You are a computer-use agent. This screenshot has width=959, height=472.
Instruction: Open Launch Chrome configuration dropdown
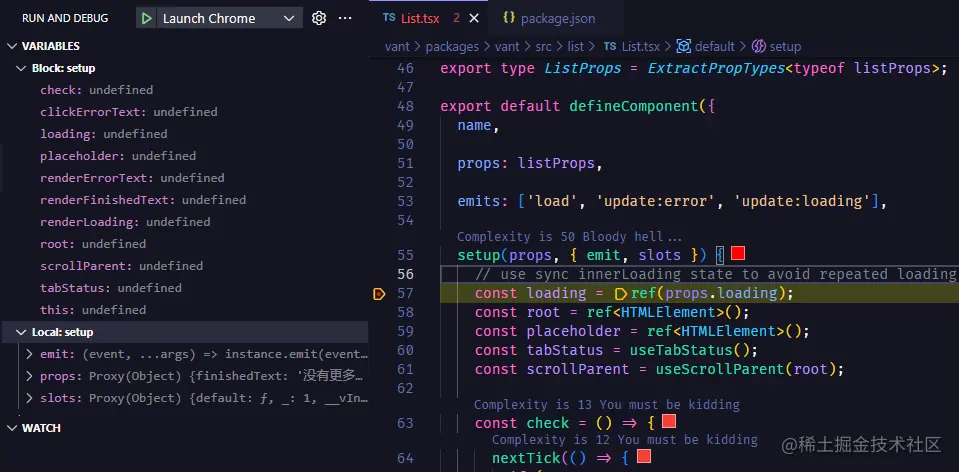228,18
